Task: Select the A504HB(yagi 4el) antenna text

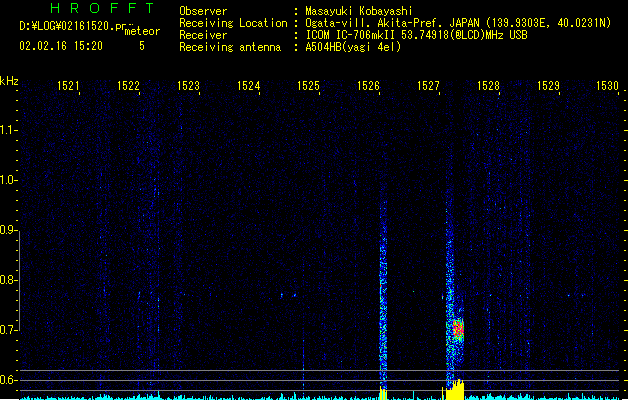Action: (353, 47)
